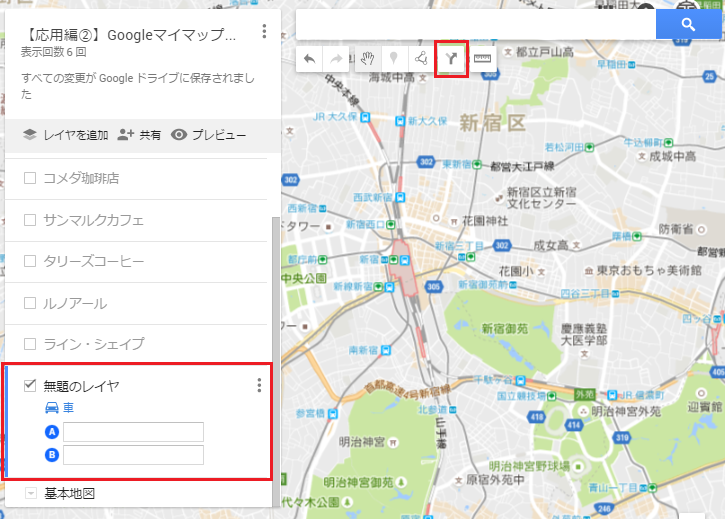Click ライン・シェイプ layer name
The image size is (725, 519).
click(x=94, y=344)
